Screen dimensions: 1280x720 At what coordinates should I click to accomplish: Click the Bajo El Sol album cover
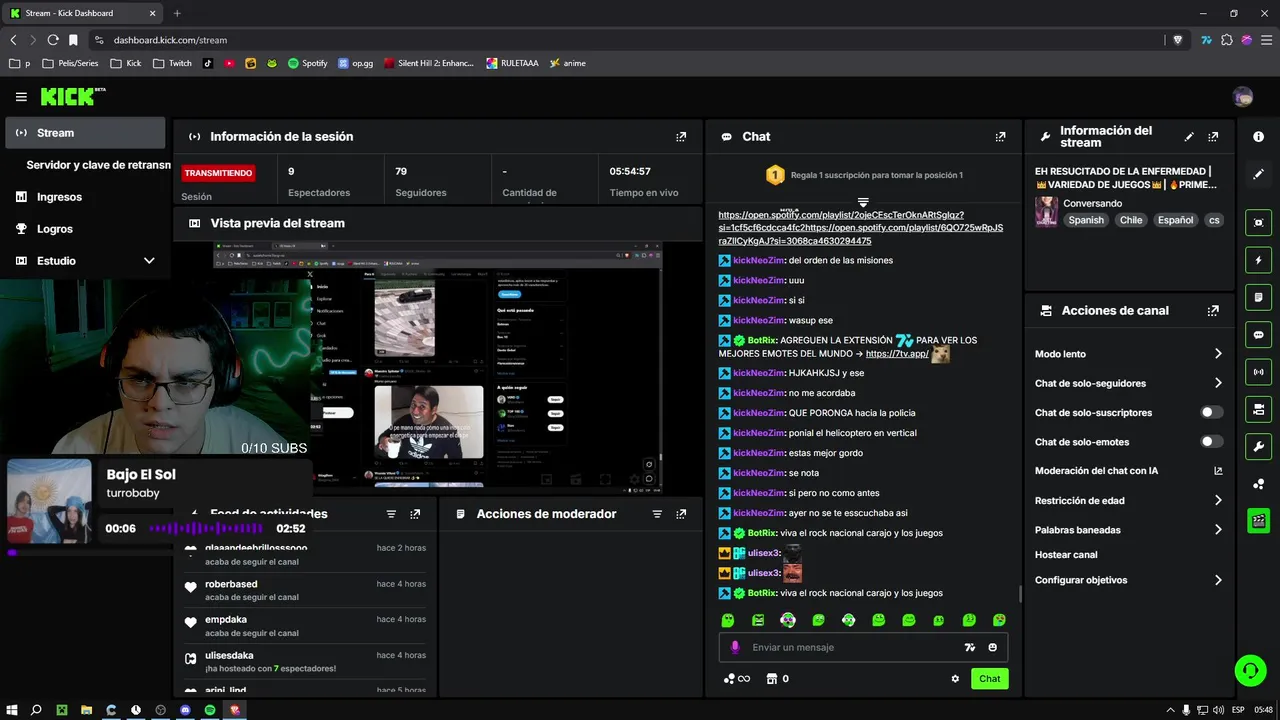49,501
